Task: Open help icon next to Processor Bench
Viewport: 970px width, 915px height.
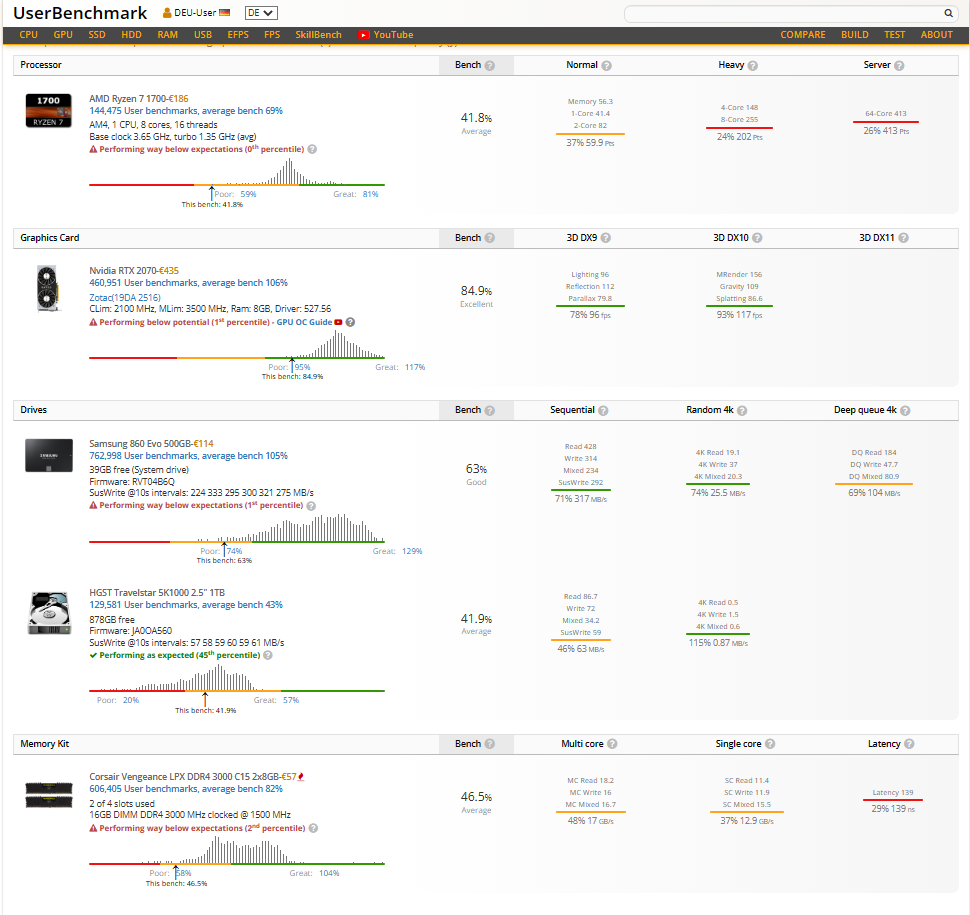Action: (x=489, y=66)
